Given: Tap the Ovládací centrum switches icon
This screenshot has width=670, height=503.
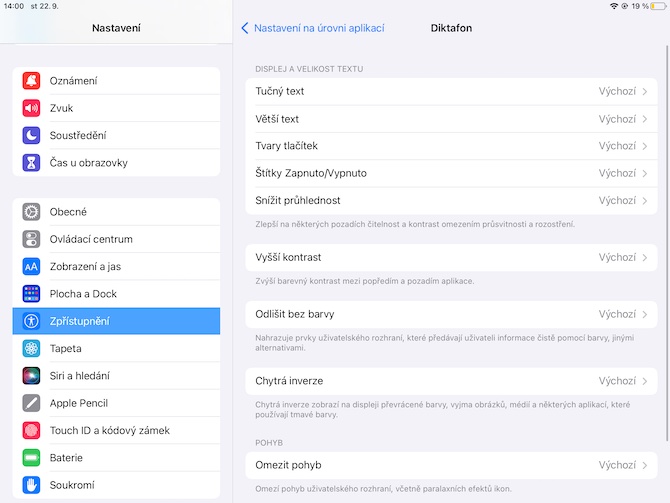Looking at the screenshot, I should click(31, 239).
